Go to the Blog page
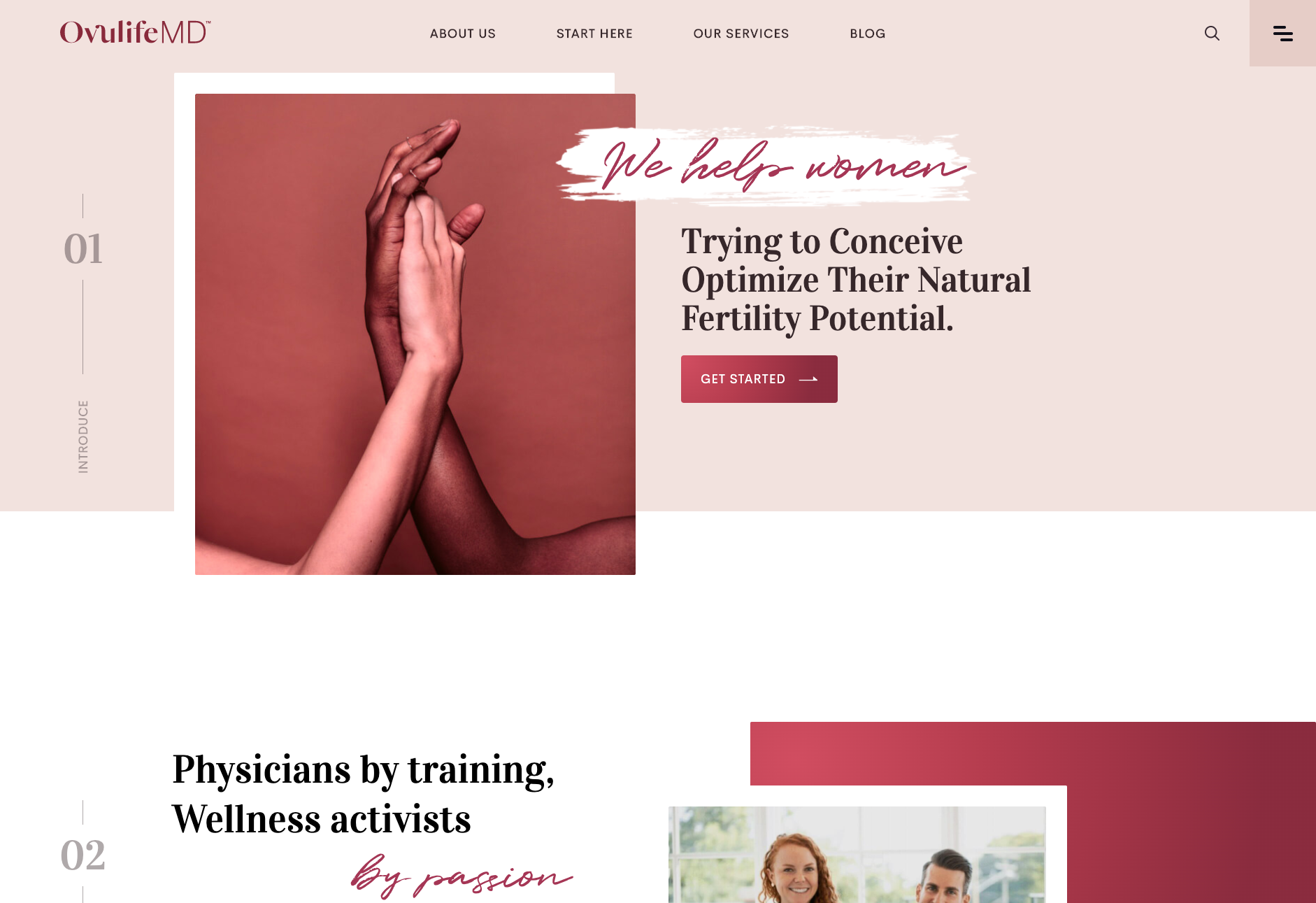Screen dimensions: 1316x903 click(868, 34)
